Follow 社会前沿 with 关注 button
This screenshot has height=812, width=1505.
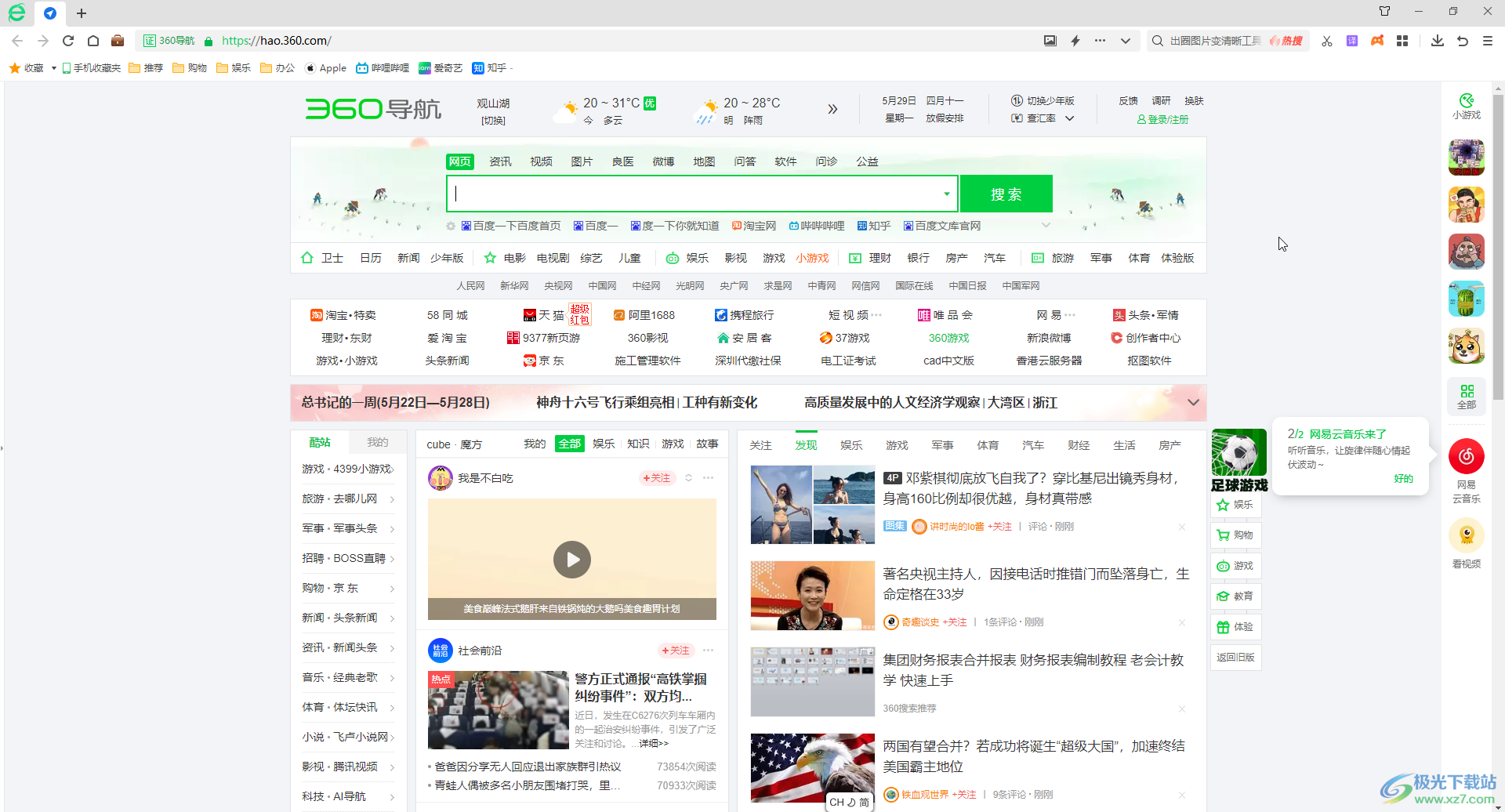click(676, 651)
